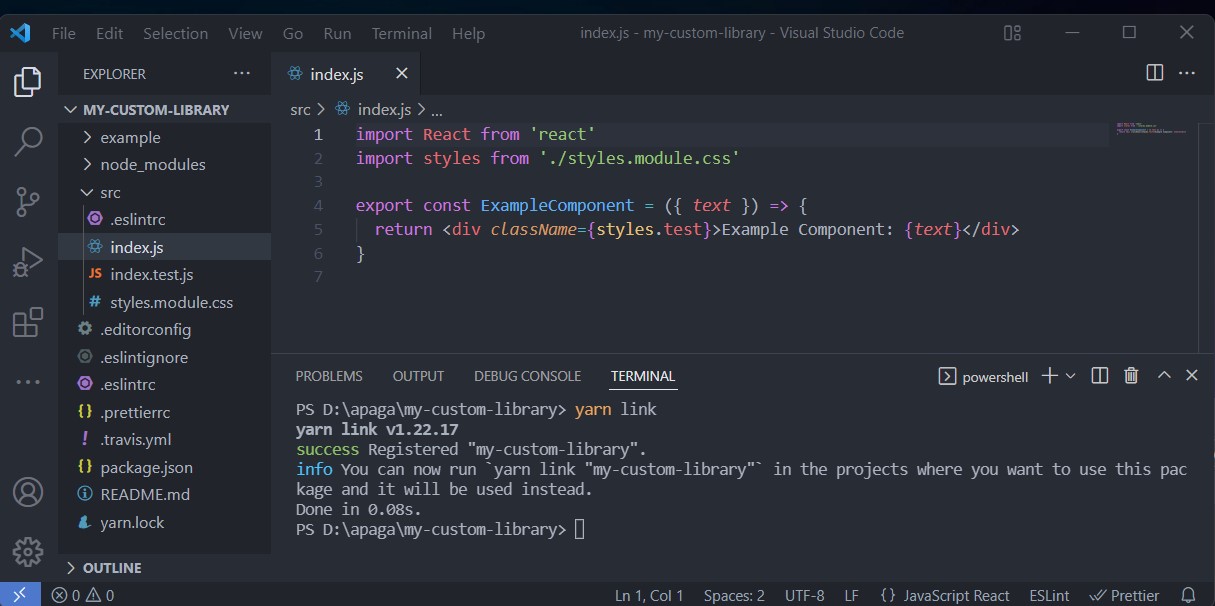Maximize the panel with up chevron
The height and width of the screenshot is (606, 1215).
[x=1164, y=376]
